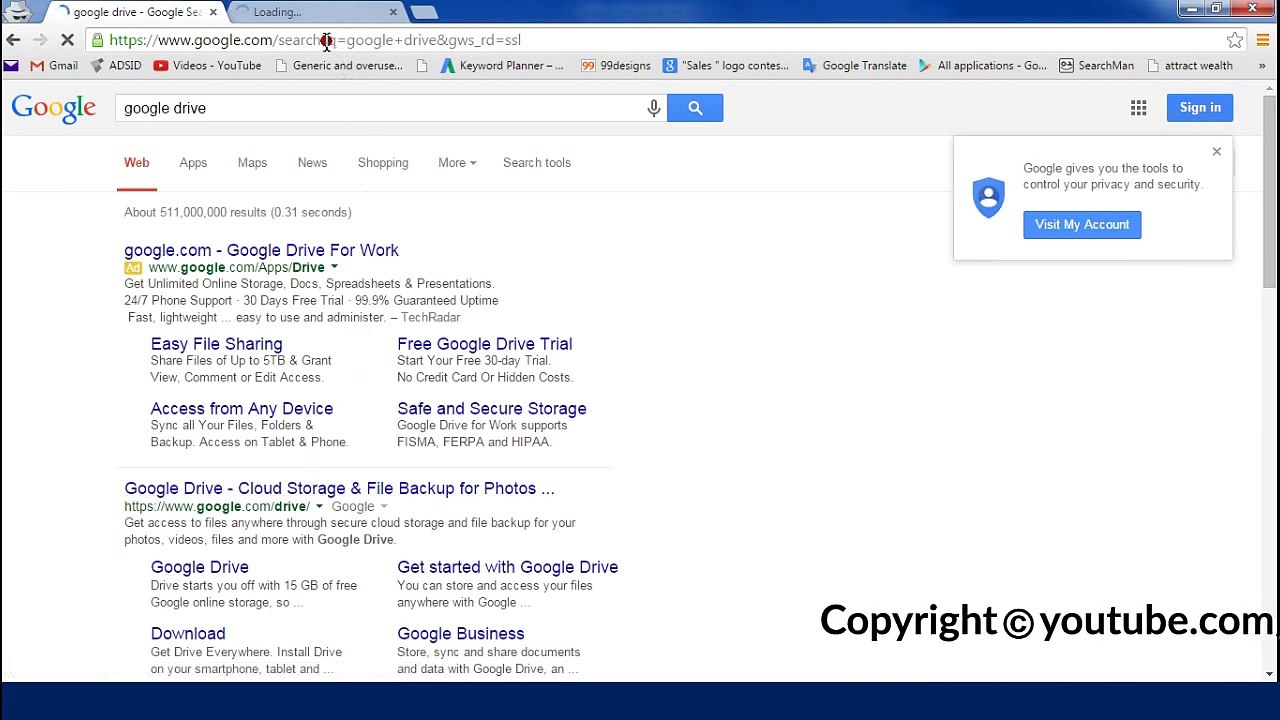
Task: Open the Free Google Drive Trial link
Action: click(485, 344)
